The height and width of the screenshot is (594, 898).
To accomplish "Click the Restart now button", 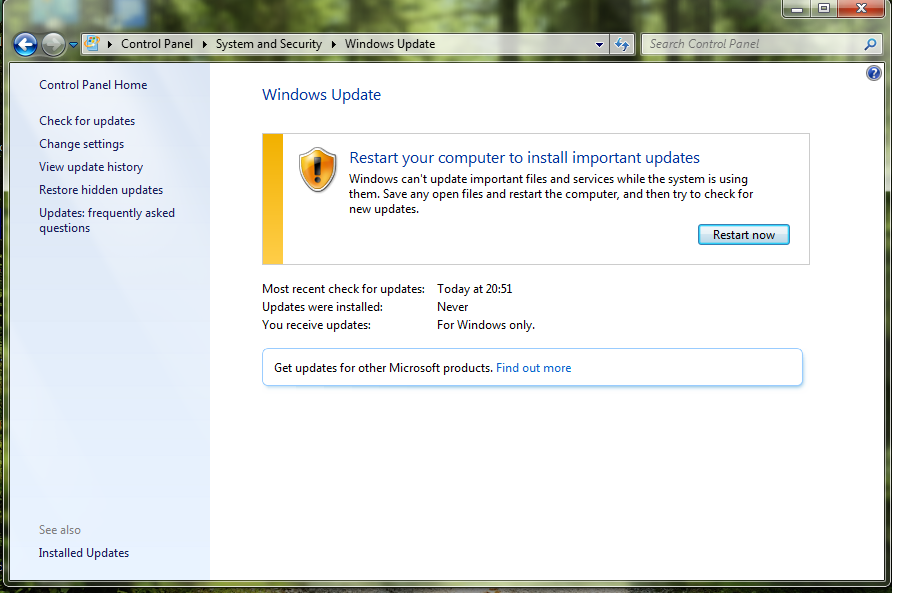I will (x=743, y=235).
